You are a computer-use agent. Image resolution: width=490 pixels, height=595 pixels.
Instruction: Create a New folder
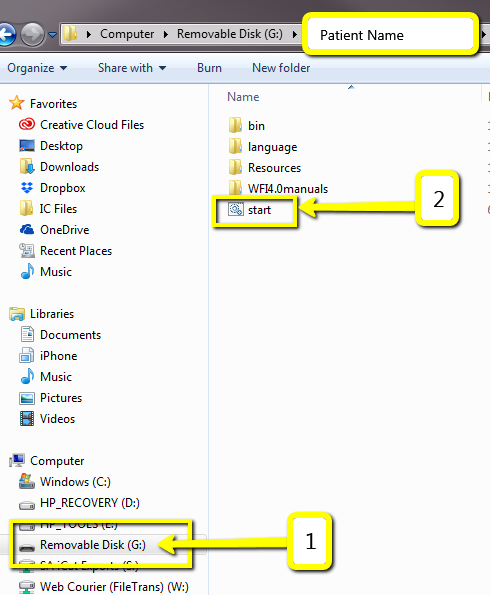(x=281, y=68)
